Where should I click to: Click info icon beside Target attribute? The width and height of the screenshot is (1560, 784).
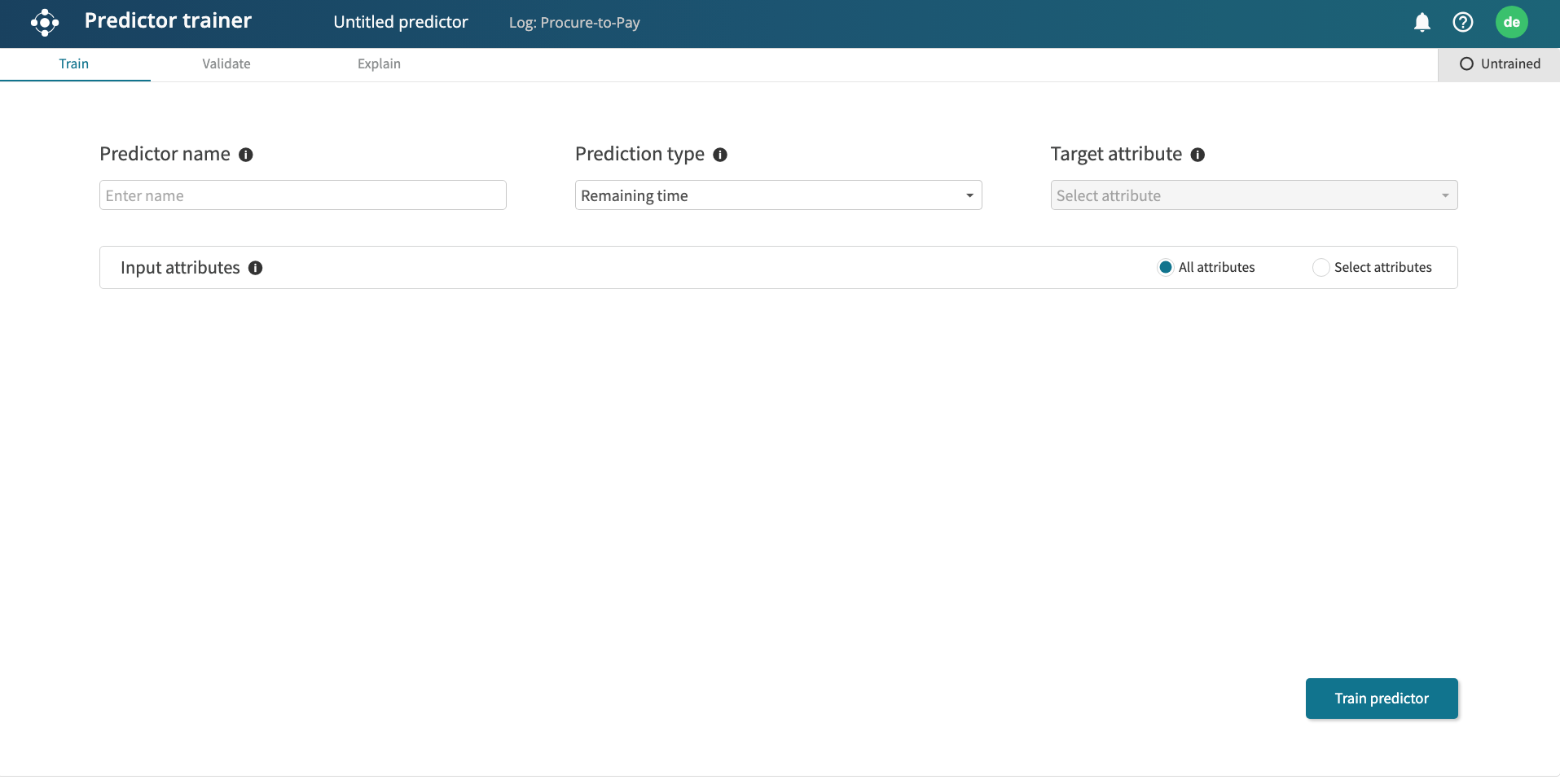point(1197,155)
